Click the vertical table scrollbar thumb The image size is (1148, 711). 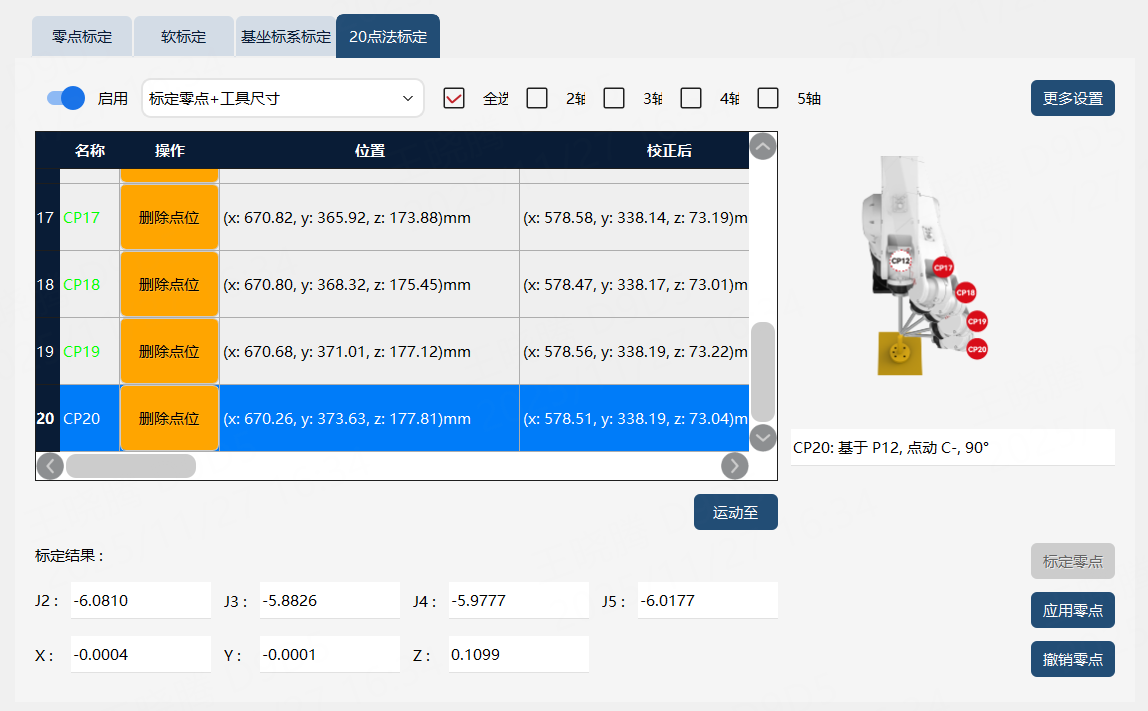pyautogui.click(x=763, y=372)
